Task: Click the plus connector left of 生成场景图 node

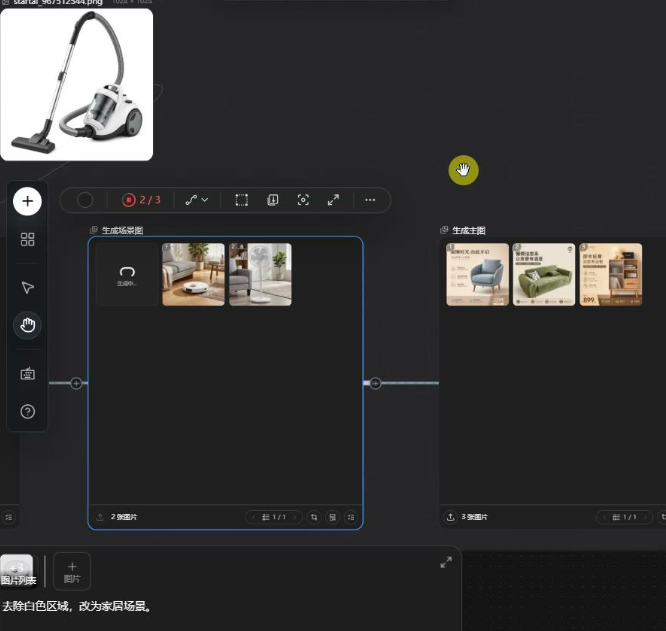Action: point(76,383)
